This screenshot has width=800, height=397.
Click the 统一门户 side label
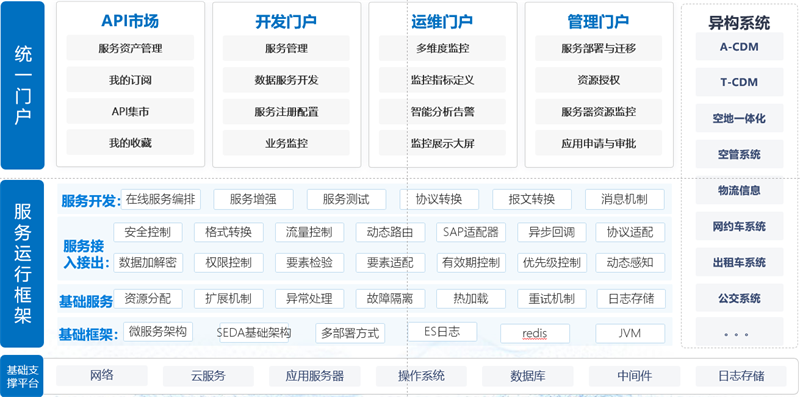pos(22,85)
